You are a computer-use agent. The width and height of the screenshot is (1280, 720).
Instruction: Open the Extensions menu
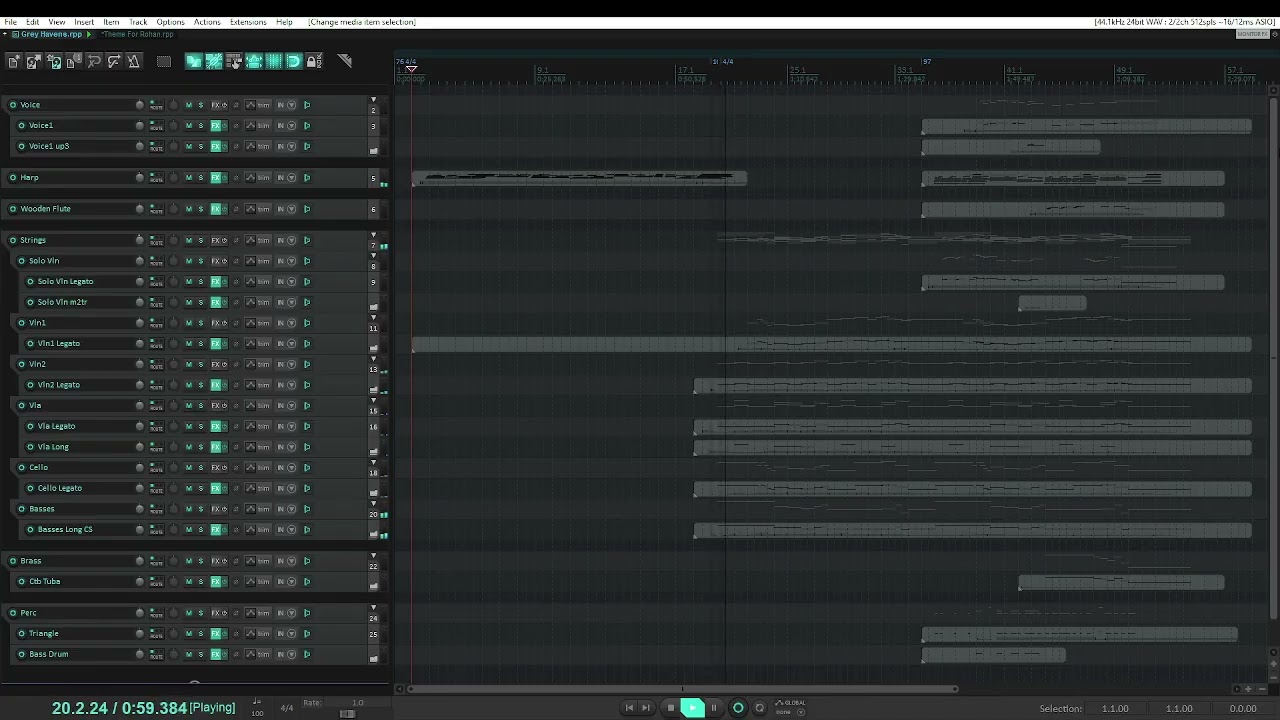(x=248, y=22)
